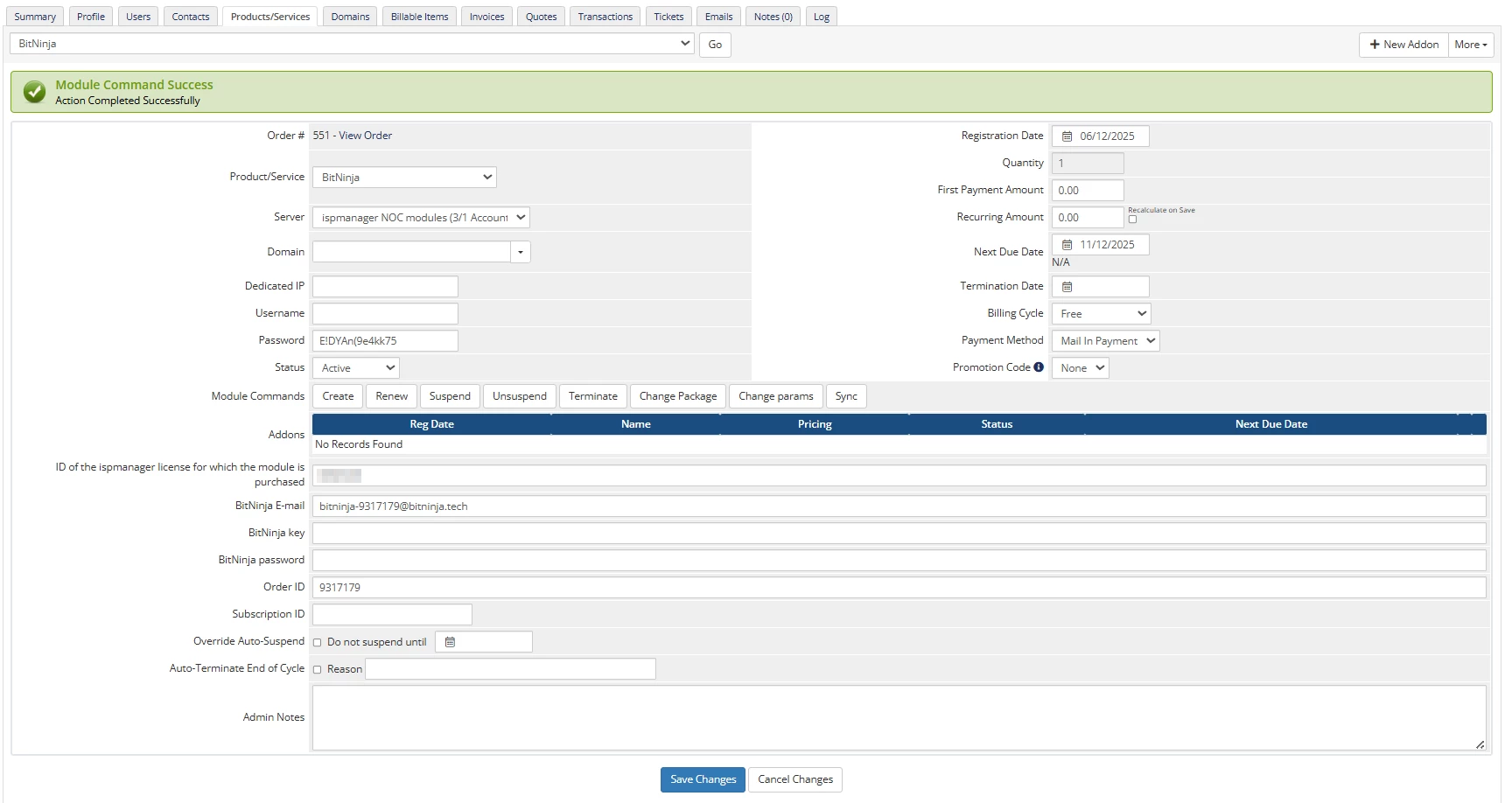The width and height of the screenshot is (1512, 803).
Task: Click the plus icon for New Addon
Action: pyautogui.click(x=1375, y=45)
